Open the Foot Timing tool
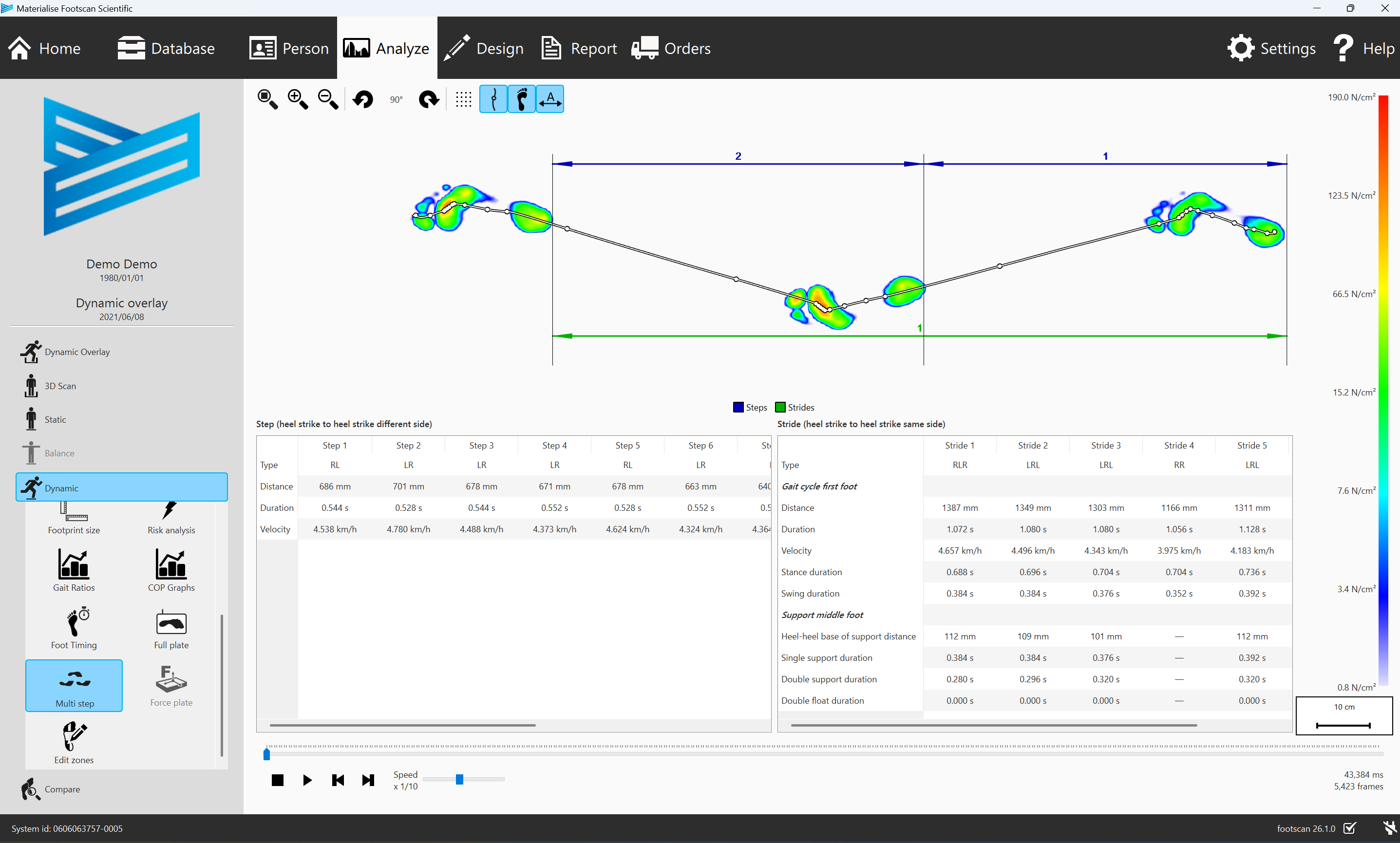This screenshot has width=1400, height=843. tap(74, 628)
